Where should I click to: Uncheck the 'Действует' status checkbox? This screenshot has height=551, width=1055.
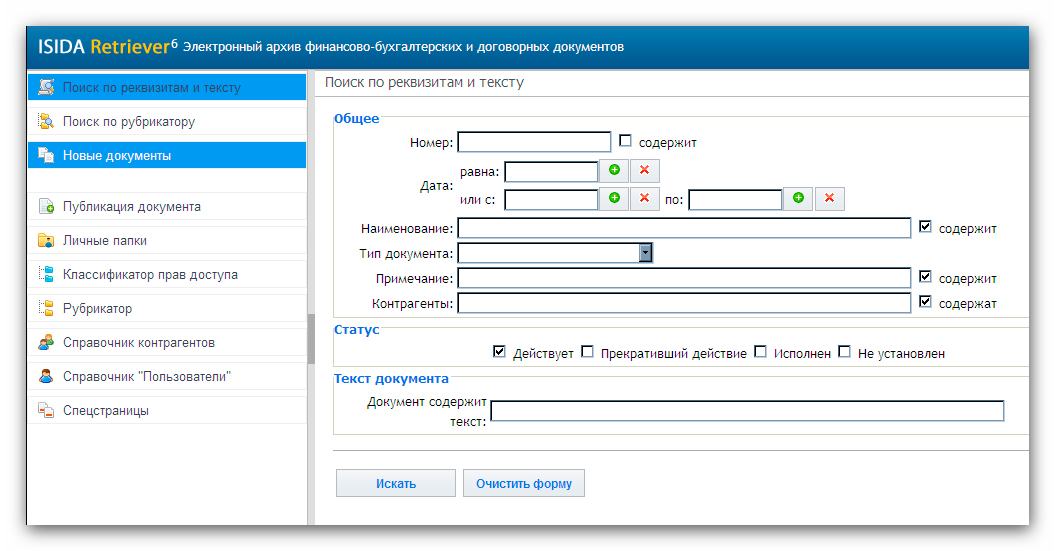pos(499,351)
